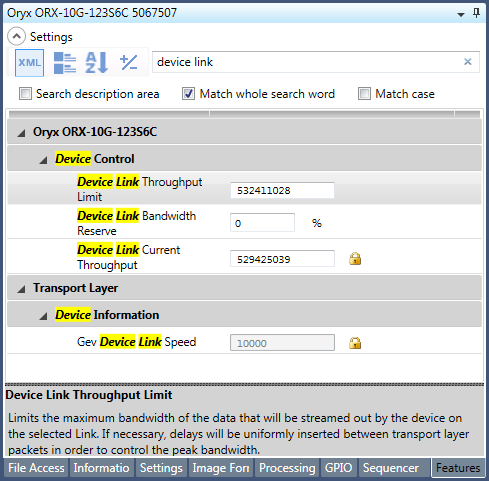Clear the search box with X icon
The width and height of the screenshot is (489, 481).
(468, 62)
